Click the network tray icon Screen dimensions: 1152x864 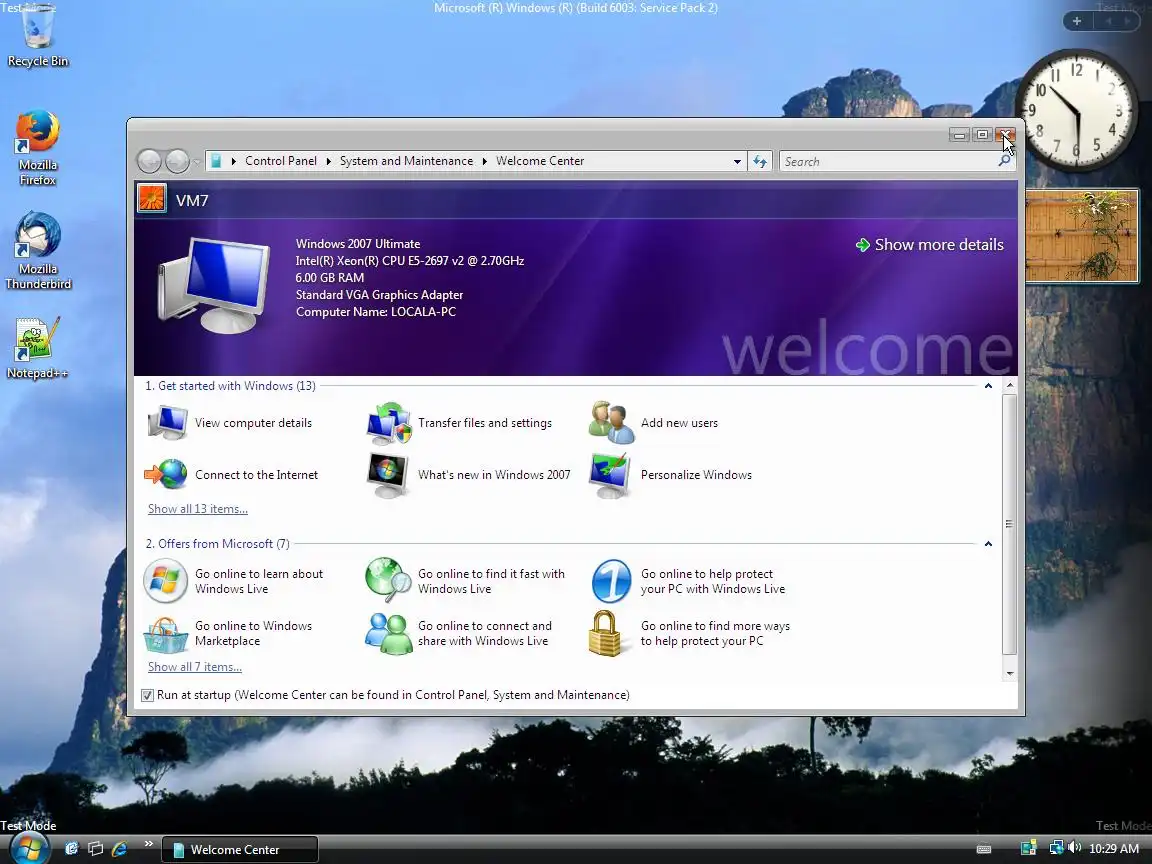1056,848
